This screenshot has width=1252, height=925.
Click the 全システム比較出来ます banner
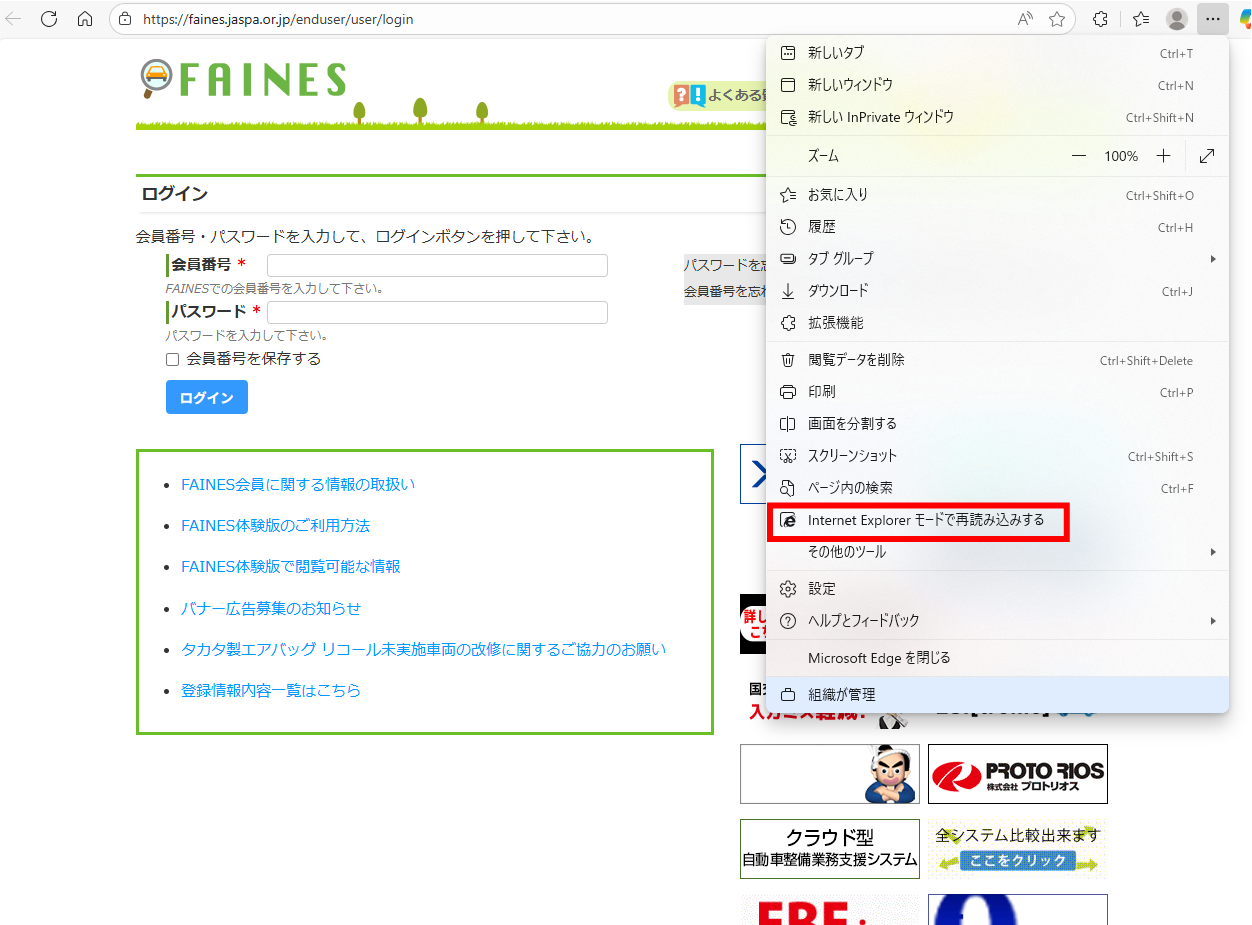1018,849
